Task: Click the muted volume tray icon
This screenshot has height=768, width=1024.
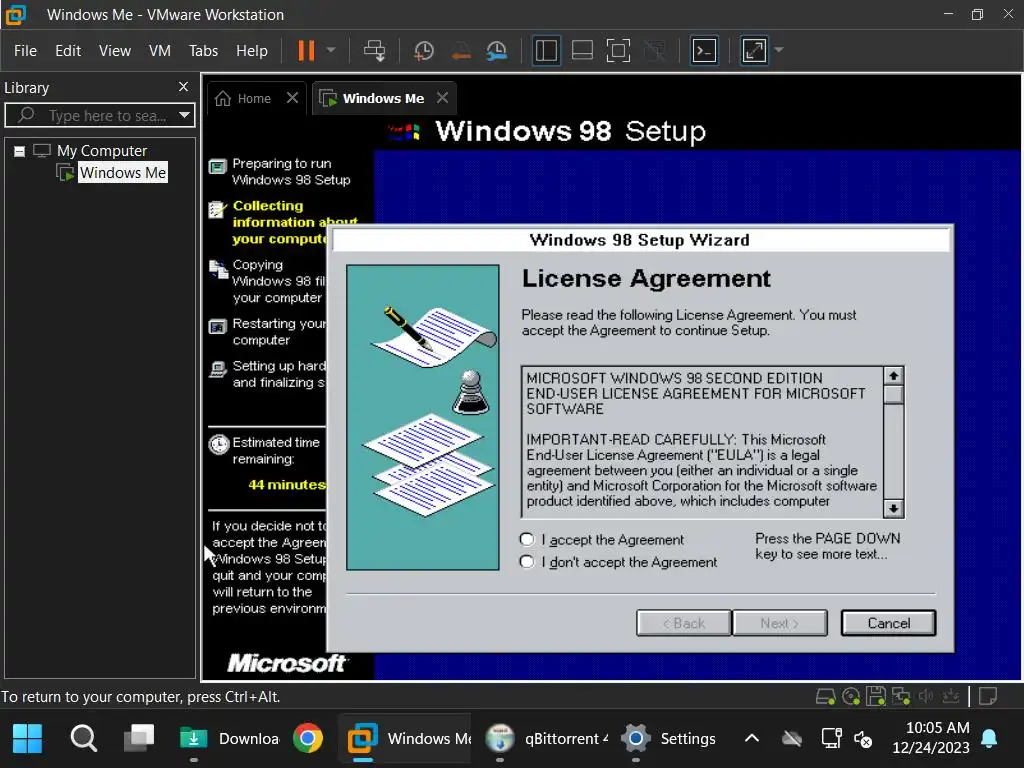Action: click(863, 739)
